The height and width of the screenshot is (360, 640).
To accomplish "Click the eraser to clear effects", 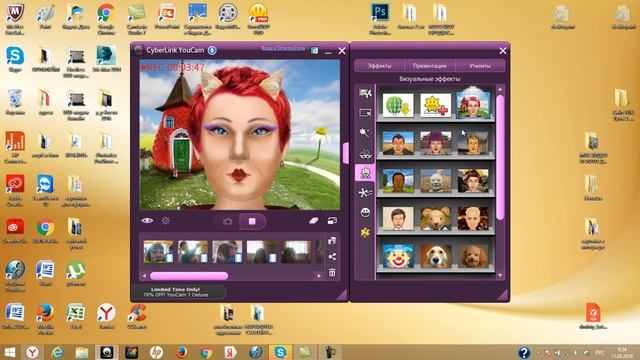I will pos(313,221).
